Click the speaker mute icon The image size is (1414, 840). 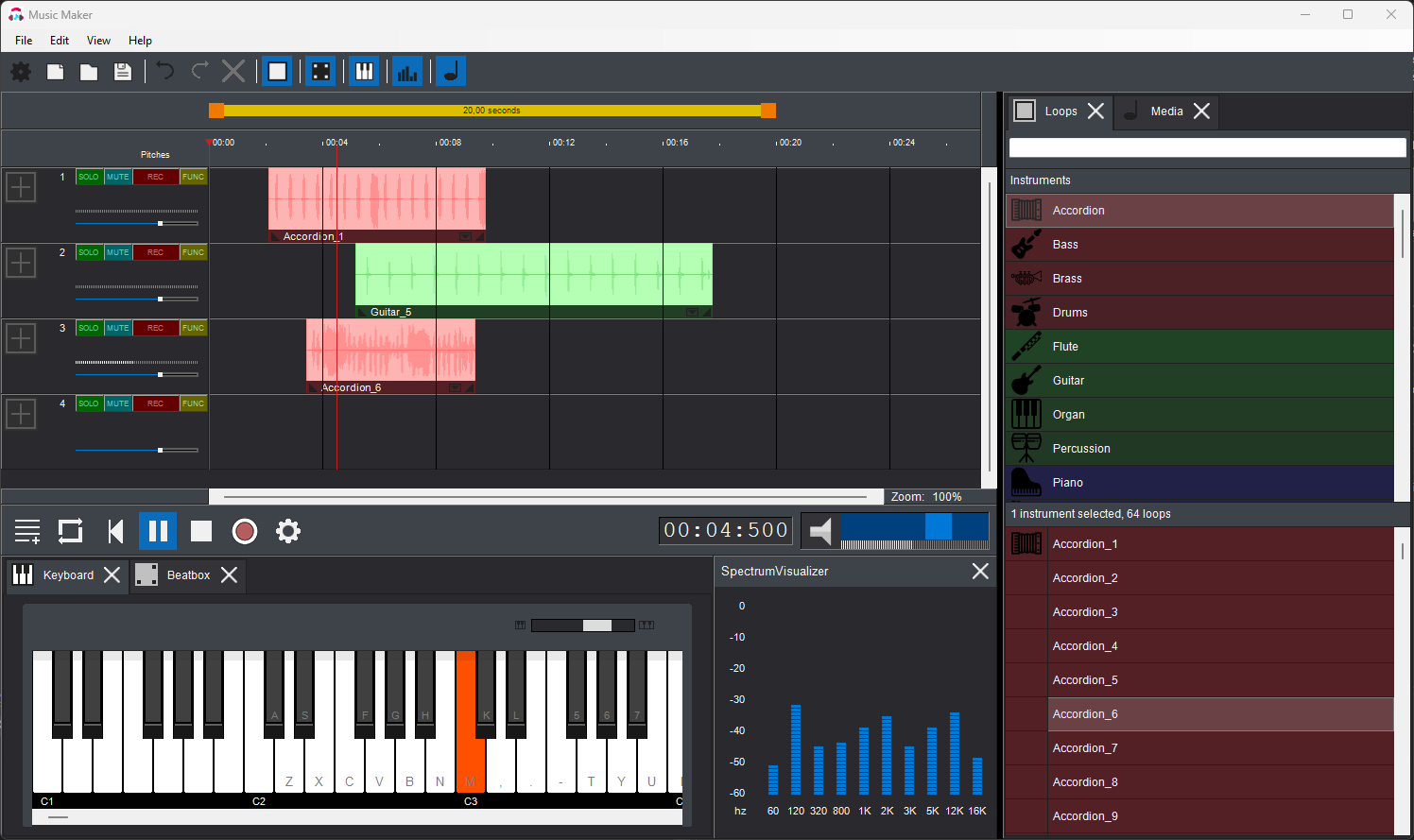(820, 531)
